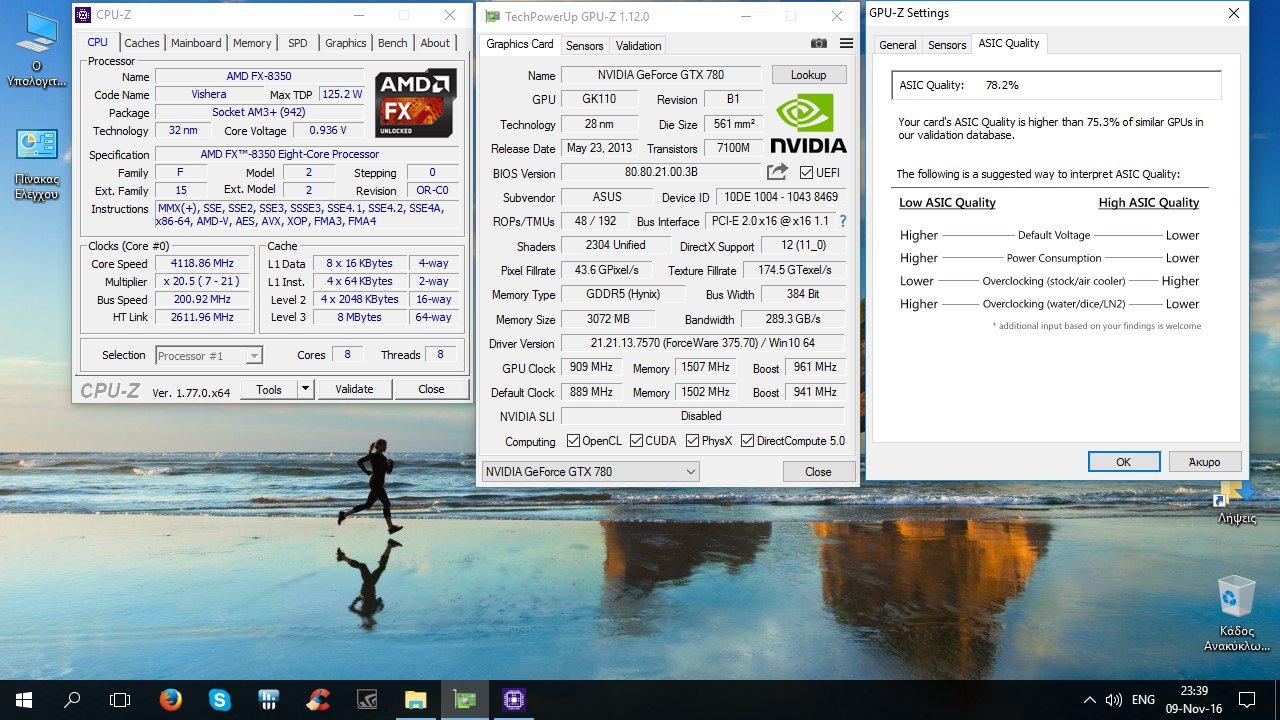1280x720 pixels.
Task: Open File Explorer from the taskbar
Action: (416, 700)
